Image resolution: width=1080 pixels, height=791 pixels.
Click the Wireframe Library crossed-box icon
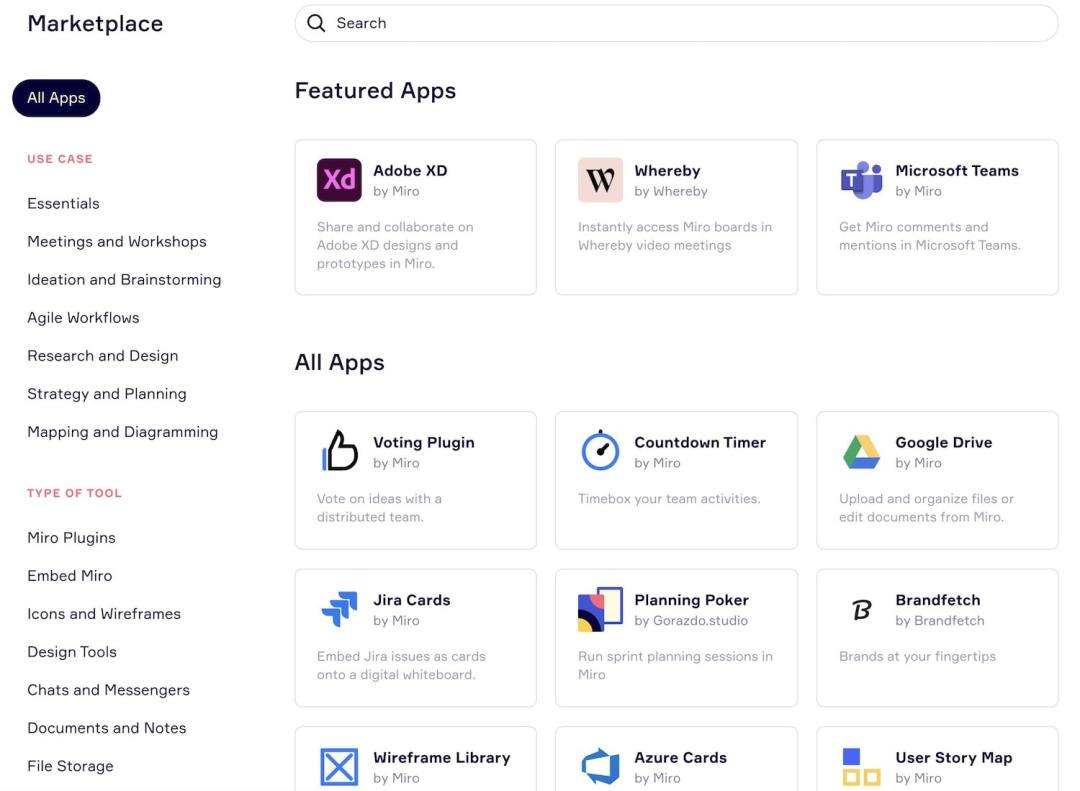coord(339,767)
